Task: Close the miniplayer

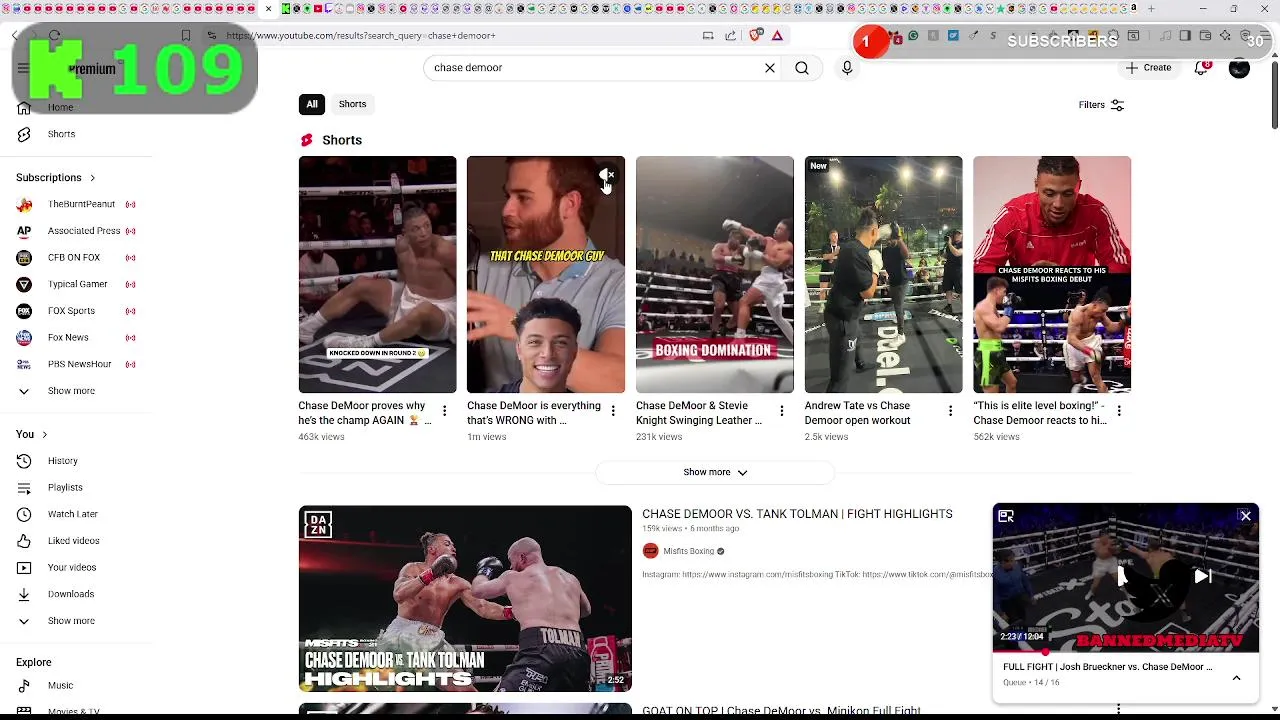Action: tap(1245, 517)
